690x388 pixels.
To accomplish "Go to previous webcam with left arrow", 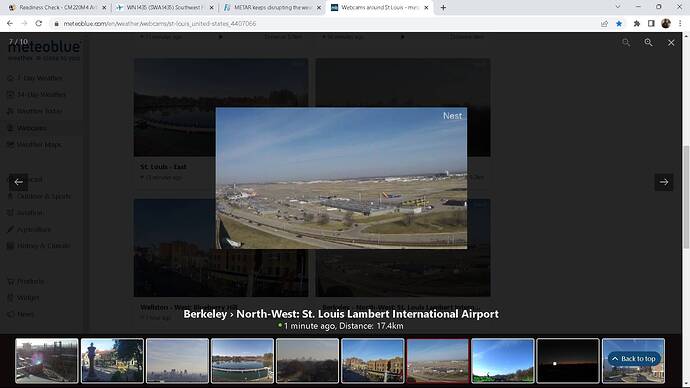I will coord(18,182).
